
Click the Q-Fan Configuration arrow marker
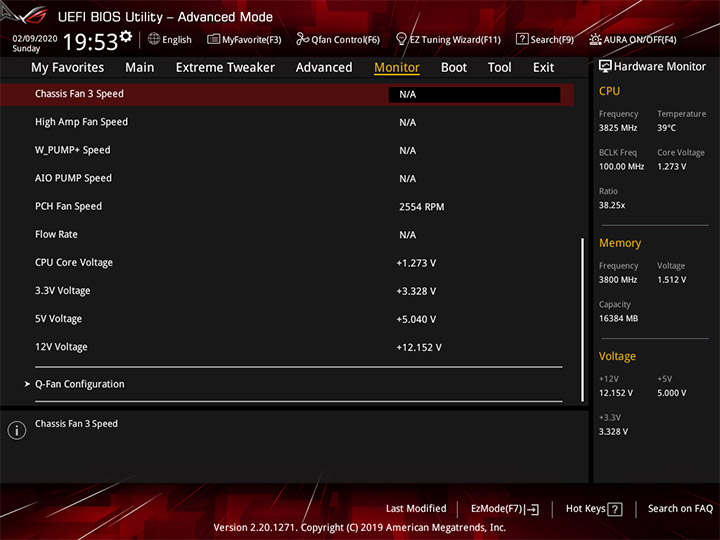pyautogui.click(x=27, y=384)
